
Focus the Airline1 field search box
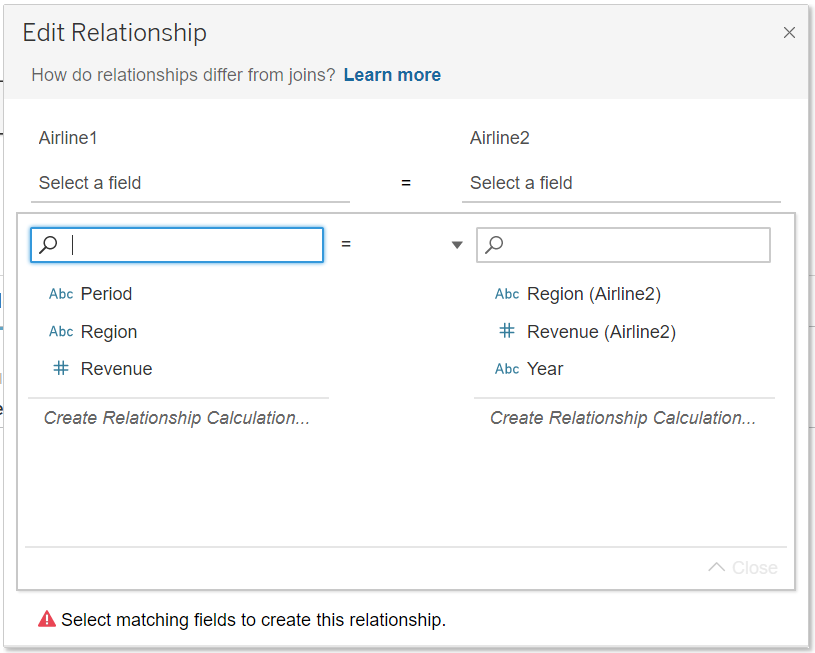click(x=177, y=245)
